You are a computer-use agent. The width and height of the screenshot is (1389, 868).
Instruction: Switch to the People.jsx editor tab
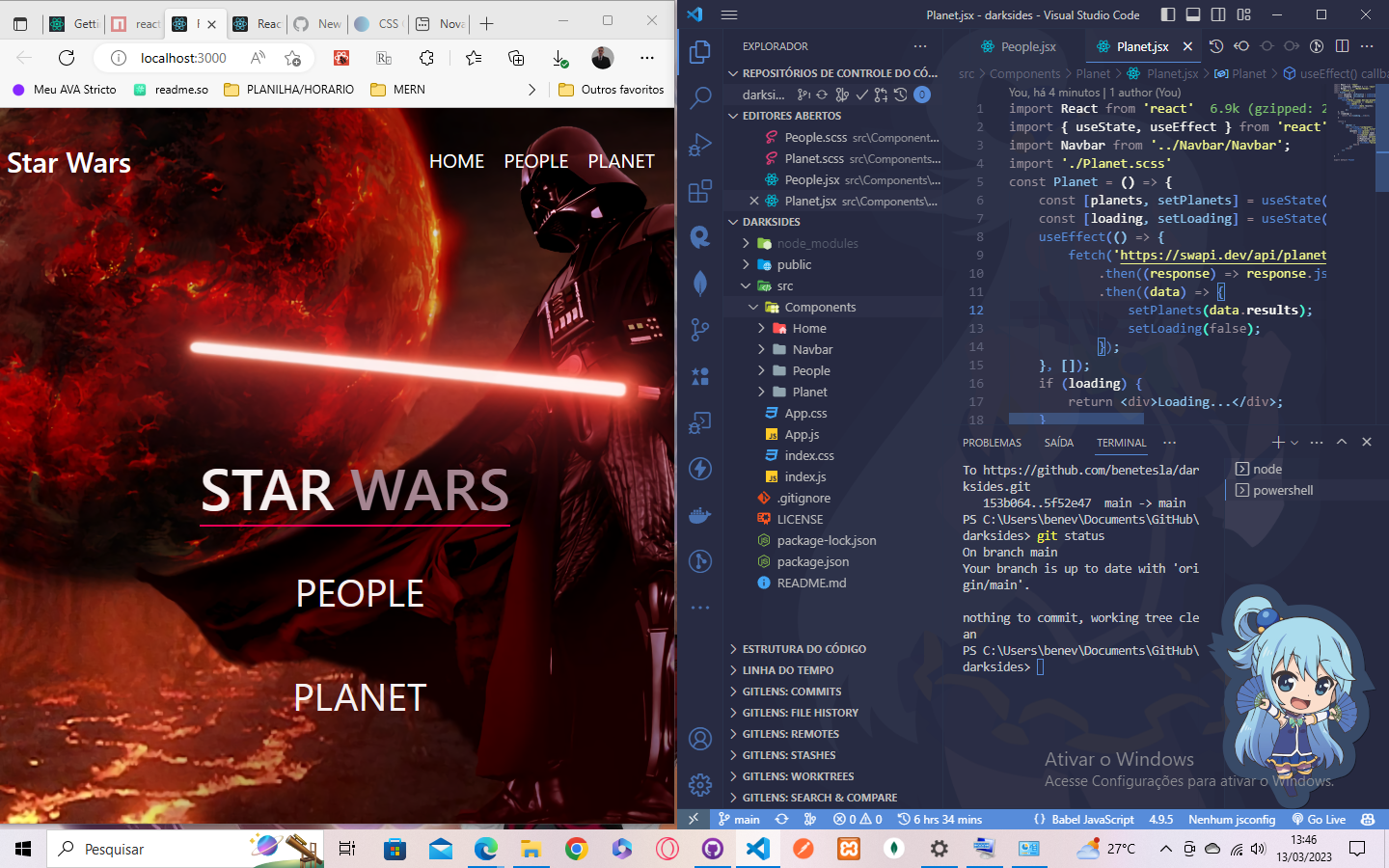pyautogui.click(x=1019, y=46)
